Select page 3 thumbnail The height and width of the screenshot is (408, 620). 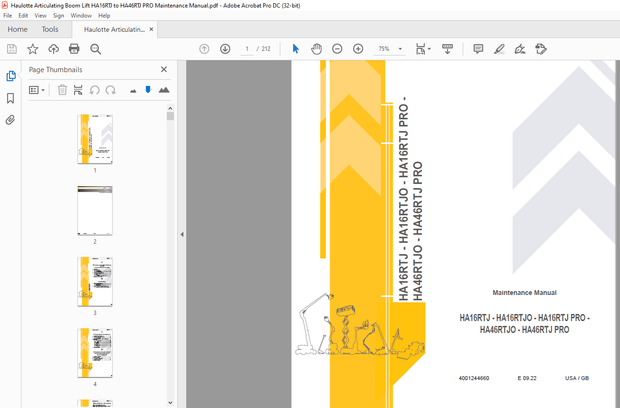point(95,281)
